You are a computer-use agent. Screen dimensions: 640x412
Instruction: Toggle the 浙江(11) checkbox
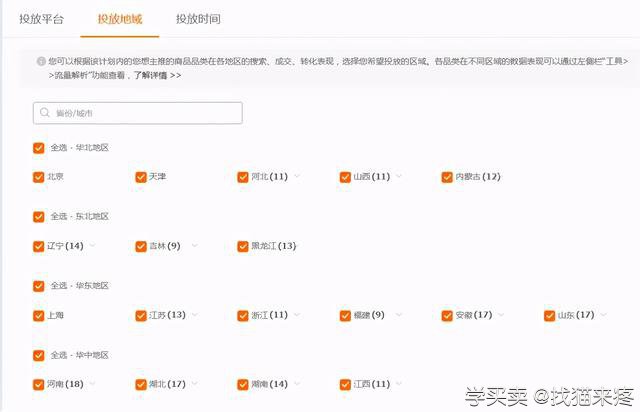point(243,316)
